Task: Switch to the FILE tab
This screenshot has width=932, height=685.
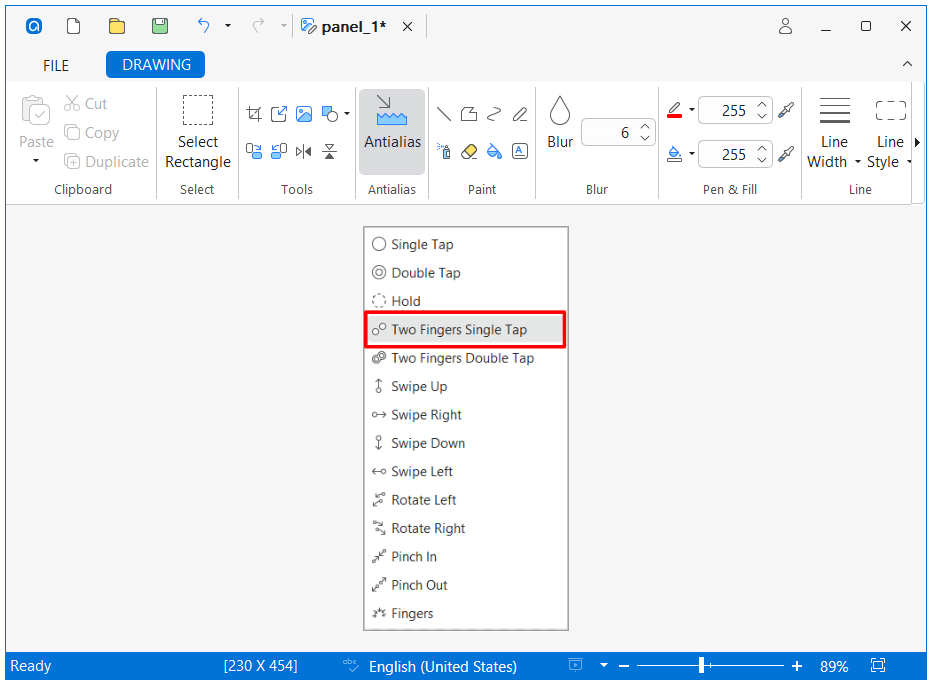Action: click(x=56, y=66)
